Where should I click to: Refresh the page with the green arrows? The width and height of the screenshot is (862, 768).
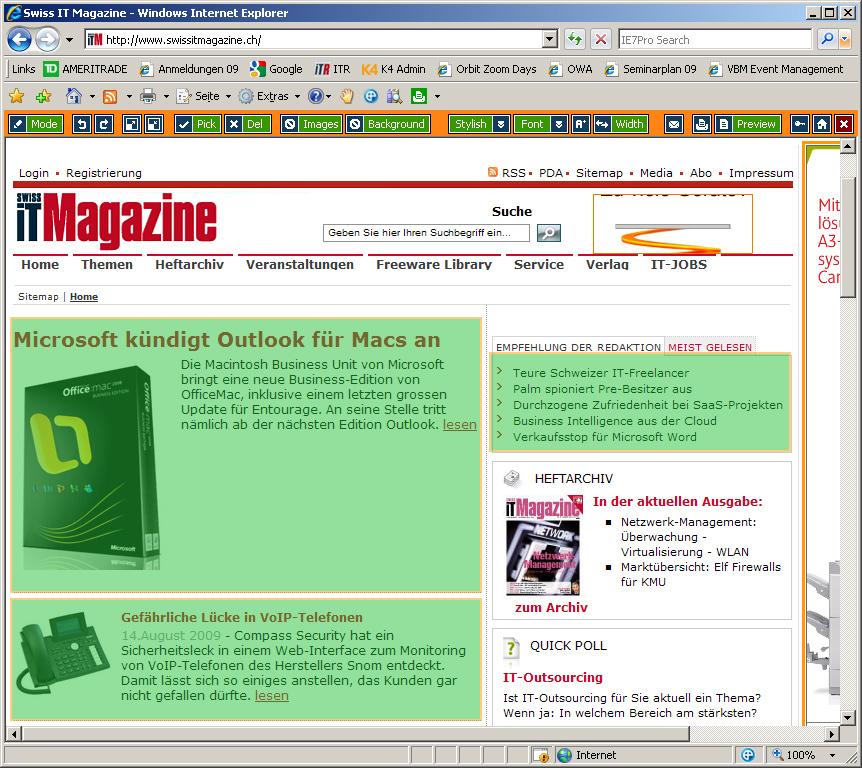pyautogui.click(x=574, y=40)
